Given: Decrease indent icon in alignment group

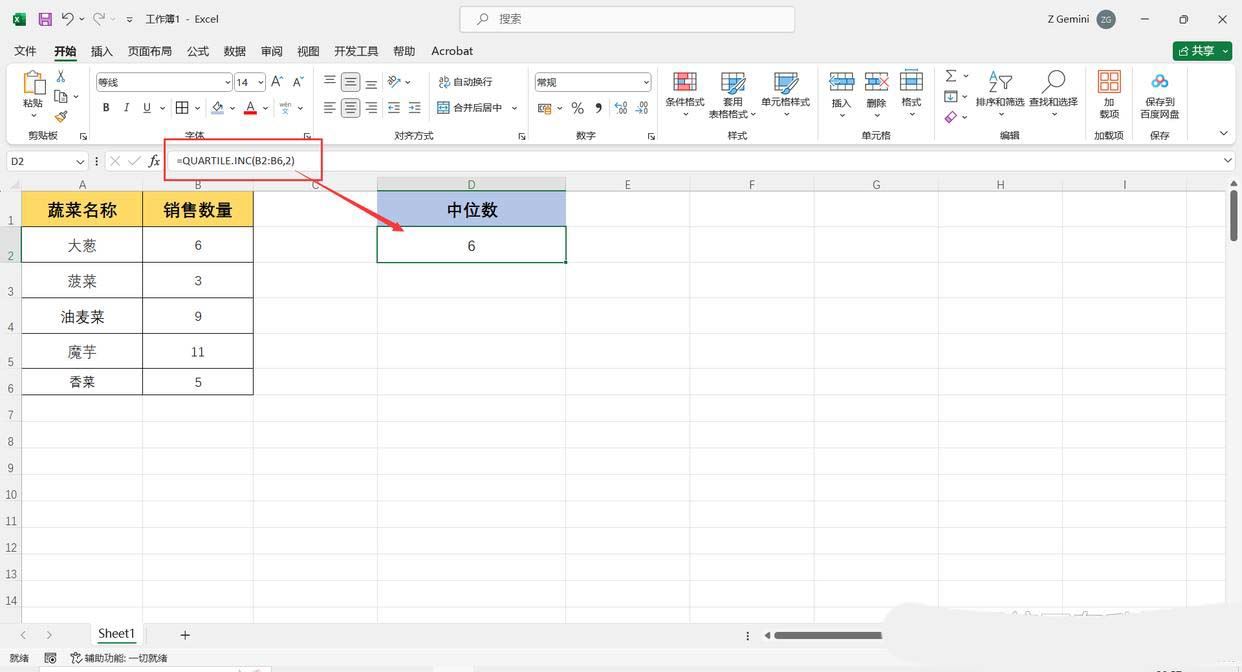Looking at the screenshot, I should [x=394, y=108].
